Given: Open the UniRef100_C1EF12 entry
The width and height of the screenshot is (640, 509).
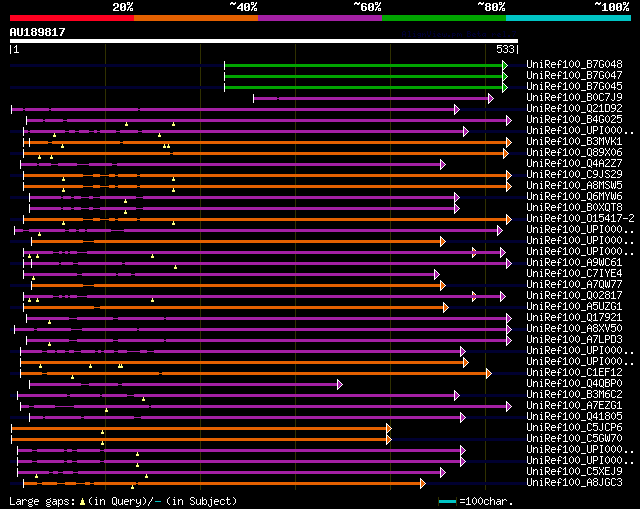Looking at the screenshot, I should tap(574, 372).
